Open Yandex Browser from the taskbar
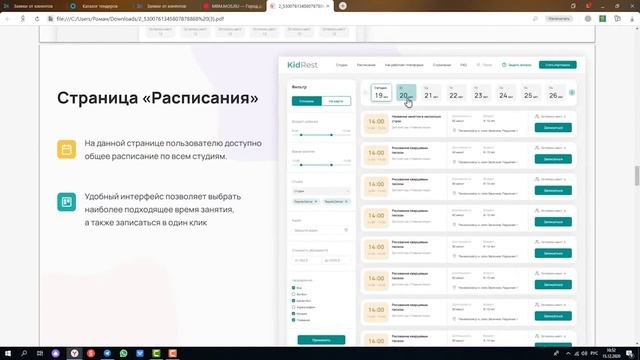This screenshot has height=360, width=640. point(74,353)
